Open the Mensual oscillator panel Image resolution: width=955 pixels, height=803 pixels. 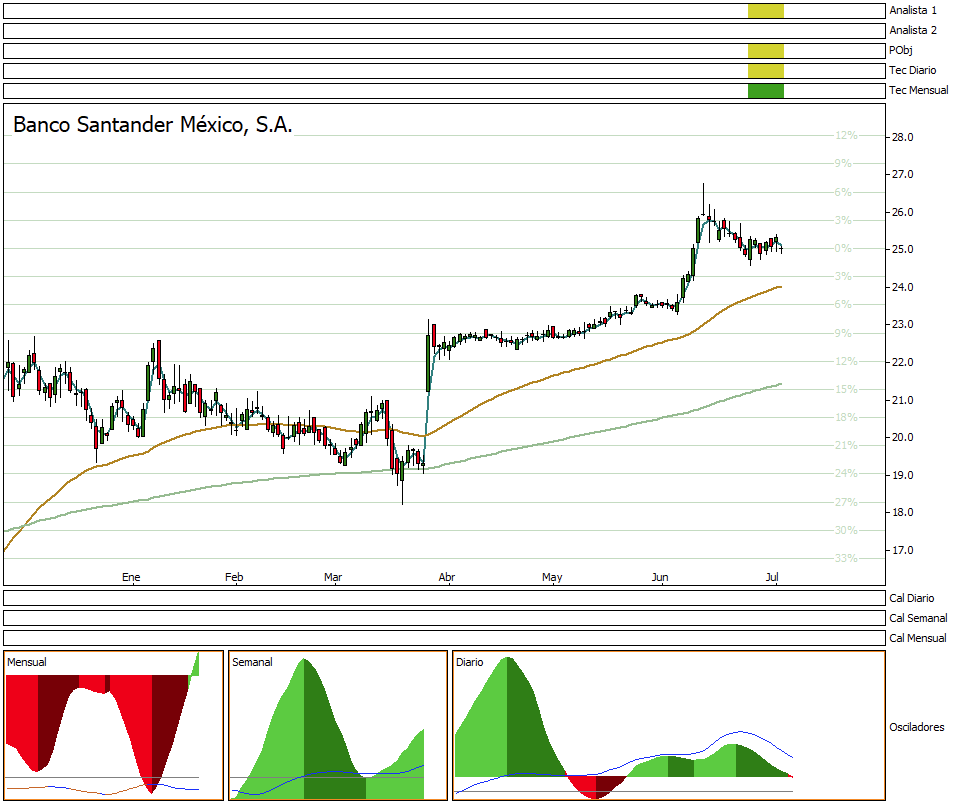pyautogui.click(x=113, y=726)
